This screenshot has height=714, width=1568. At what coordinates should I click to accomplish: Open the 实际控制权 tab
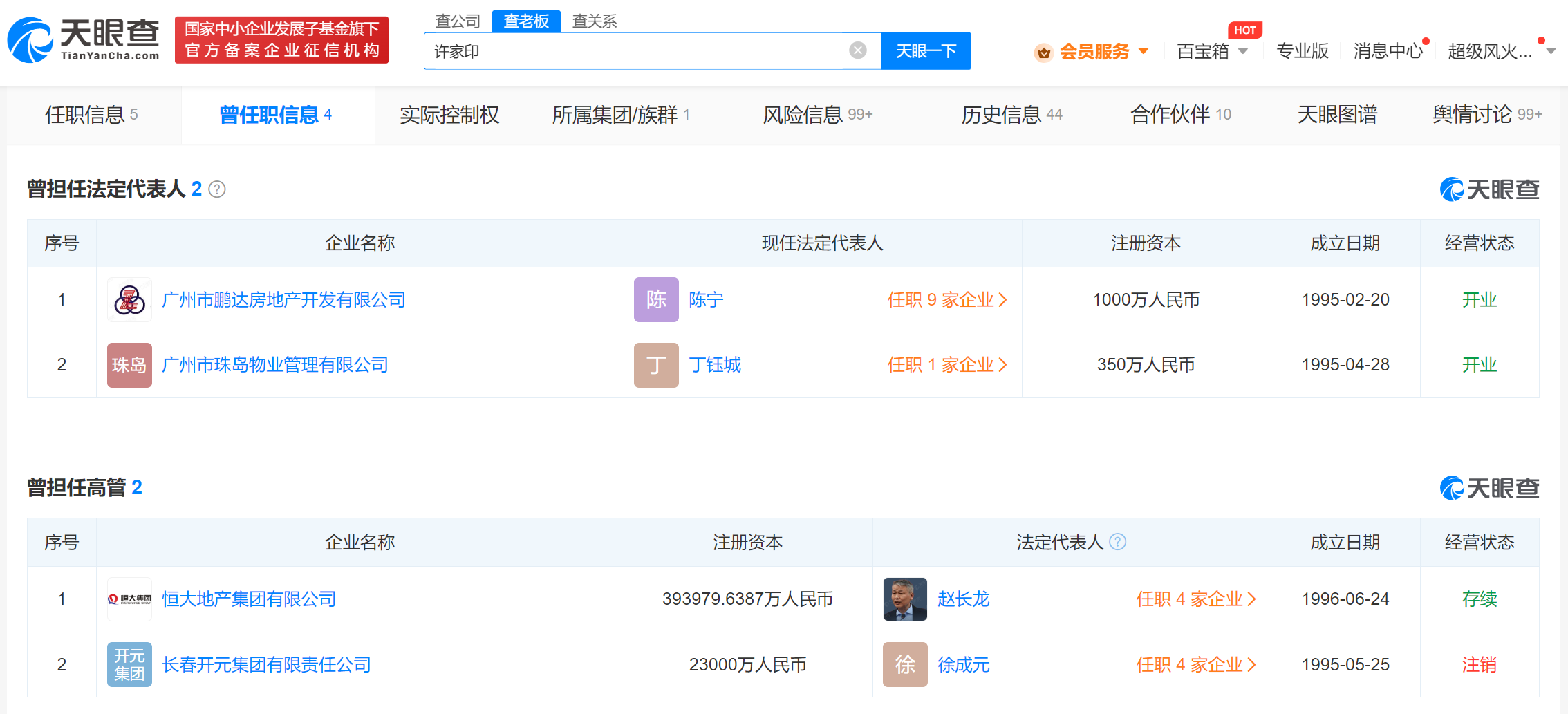point(449,115)
